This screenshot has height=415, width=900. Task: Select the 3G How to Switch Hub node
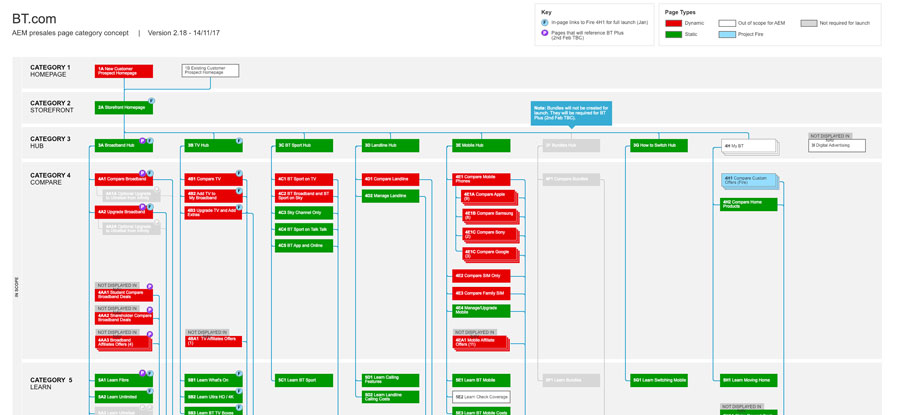click(x=659, y=146)
